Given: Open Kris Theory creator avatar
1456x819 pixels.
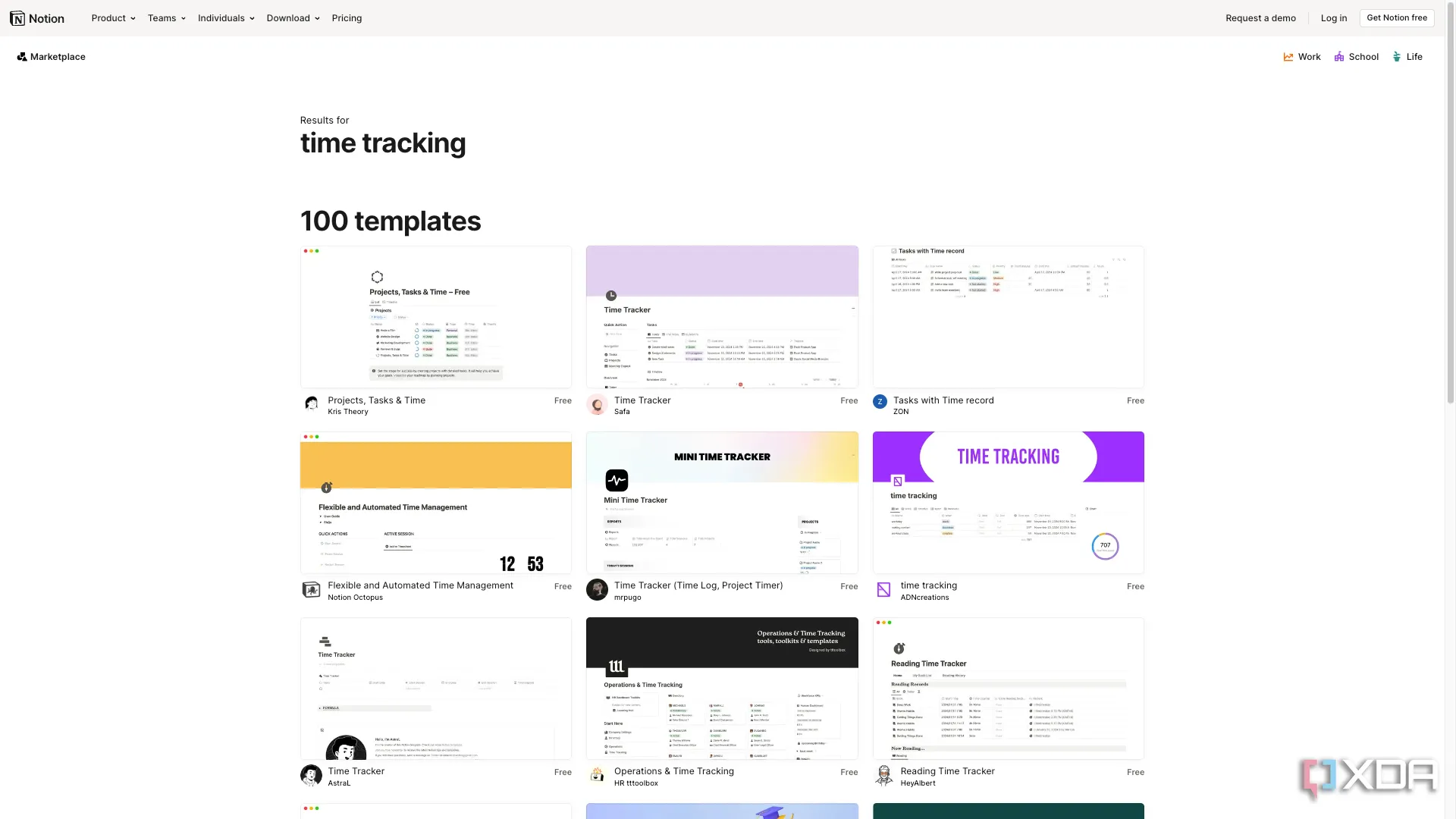Looking at the screenshot, I should tap(311, 404).
